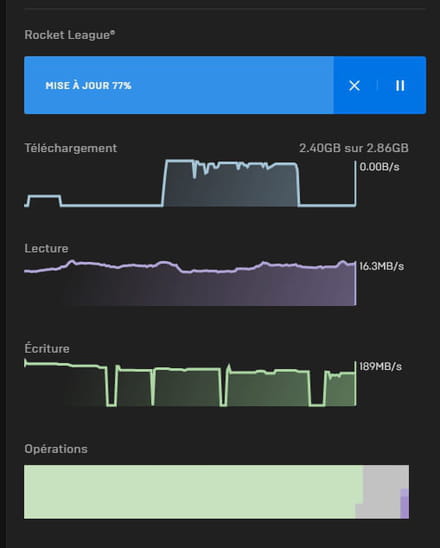Click the gray segment in Opérations chart
The width and height of the screenshot is (440, 548).
pos(382,489)
